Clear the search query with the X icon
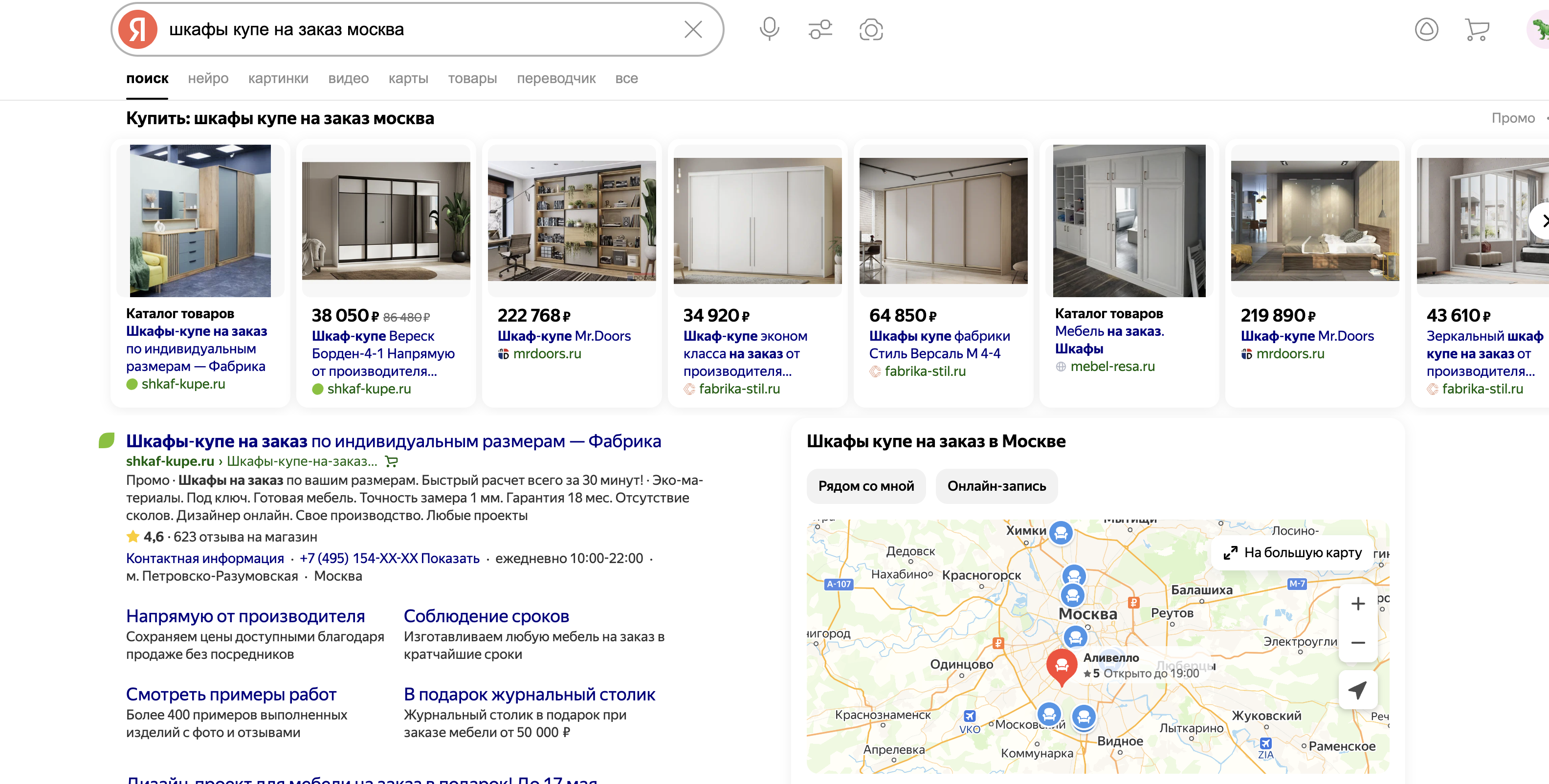The width and height of the screenshot is (1549, 784). click(x=693, y=29)
